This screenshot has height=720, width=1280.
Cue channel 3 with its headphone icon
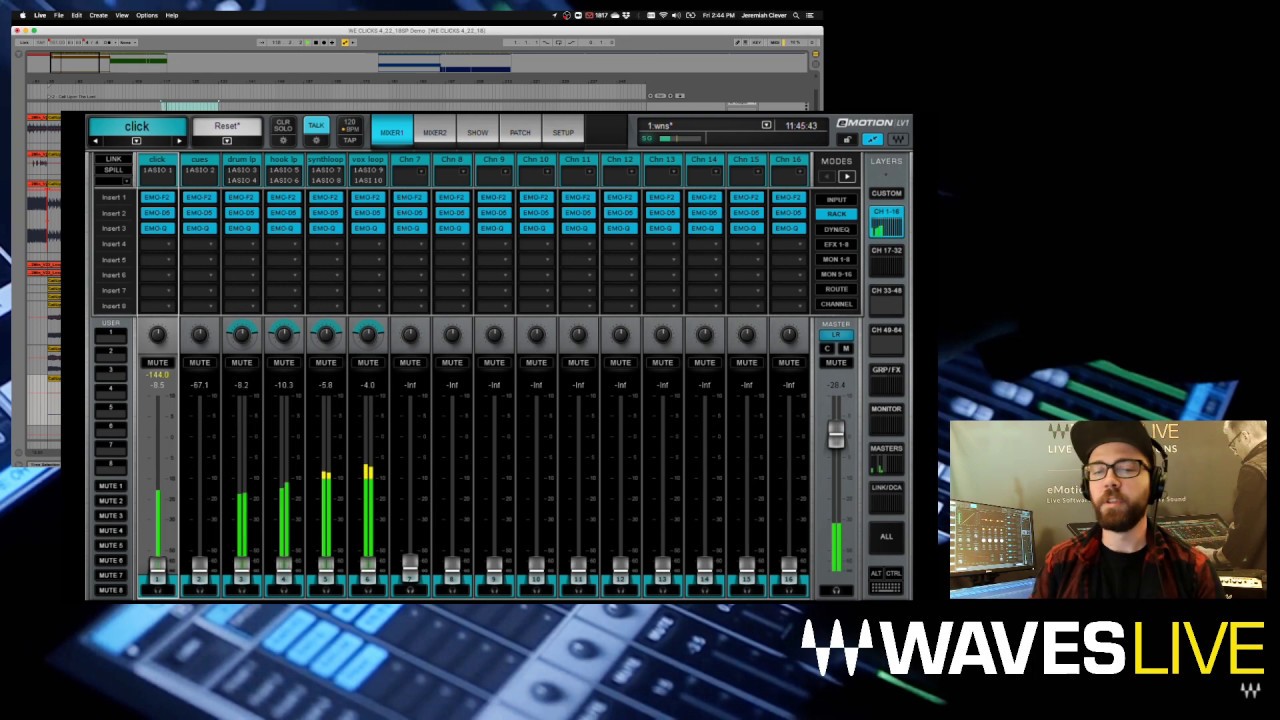[241, 591]
